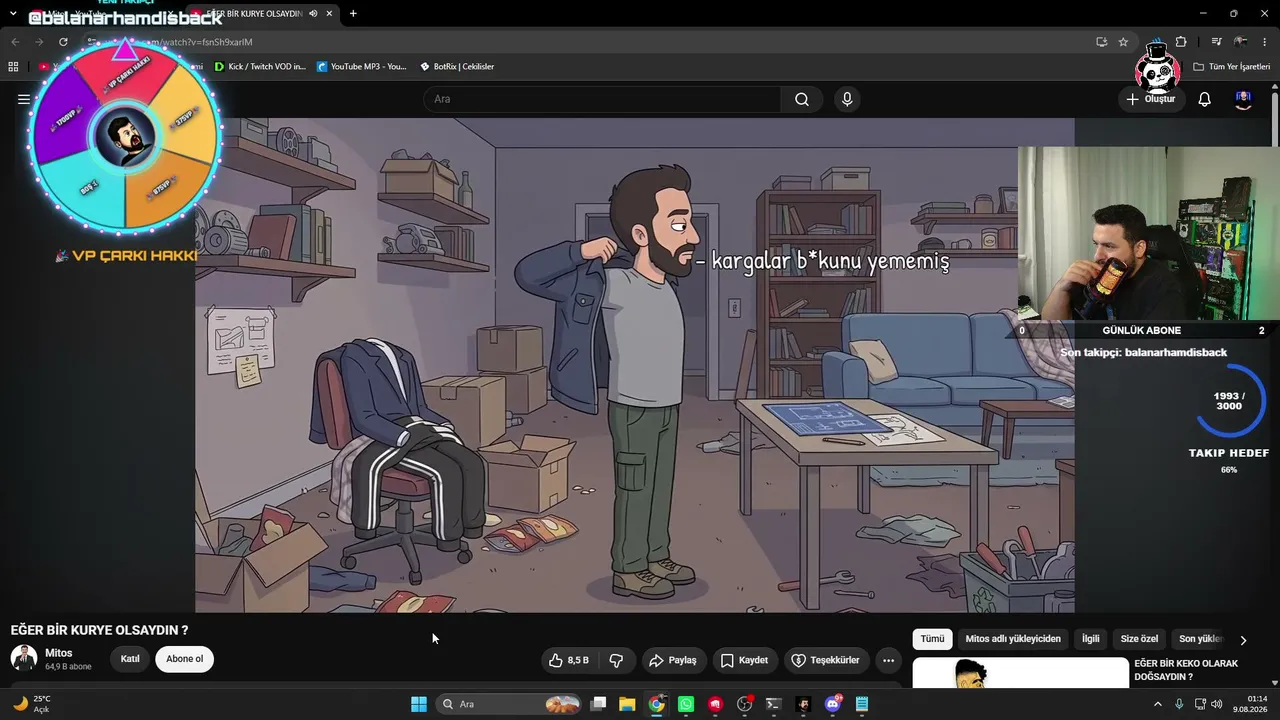Click the YouTube search magnifier button
The width and height of the screenshot is (1280, 720).
(x=802, y=99)
